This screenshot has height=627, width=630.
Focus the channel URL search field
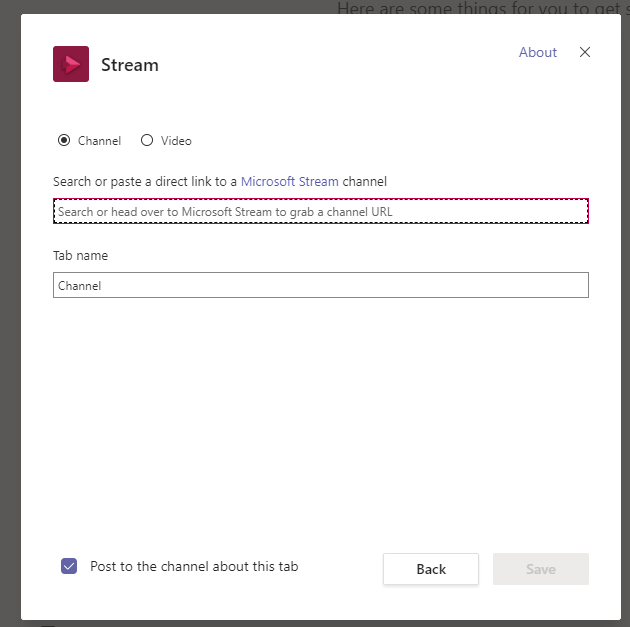click(321, 211)
